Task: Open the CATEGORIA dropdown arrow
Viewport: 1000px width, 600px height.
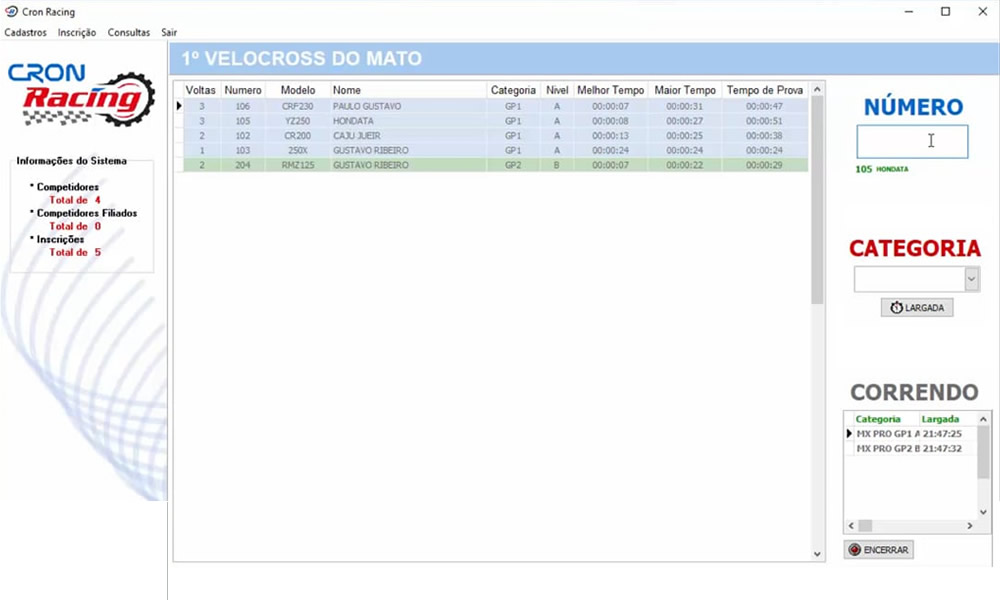Action: pos(971,280)
